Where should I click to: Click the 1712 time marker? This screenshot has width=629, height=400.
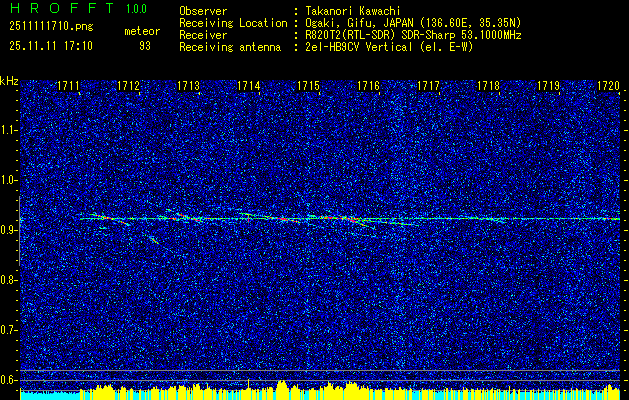point(128,86)
